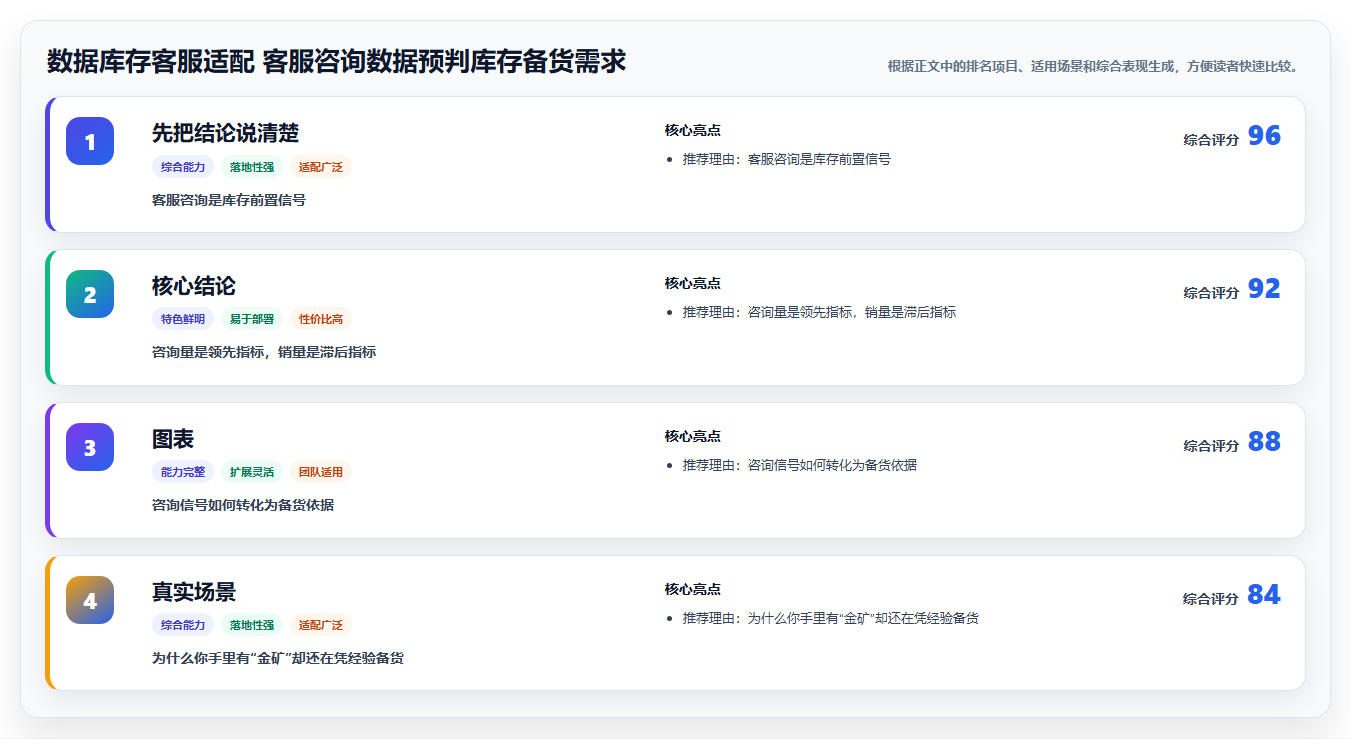Click the rank 3 number badge
This screenshot has width=1351, height=739.
tap(90, 447)
